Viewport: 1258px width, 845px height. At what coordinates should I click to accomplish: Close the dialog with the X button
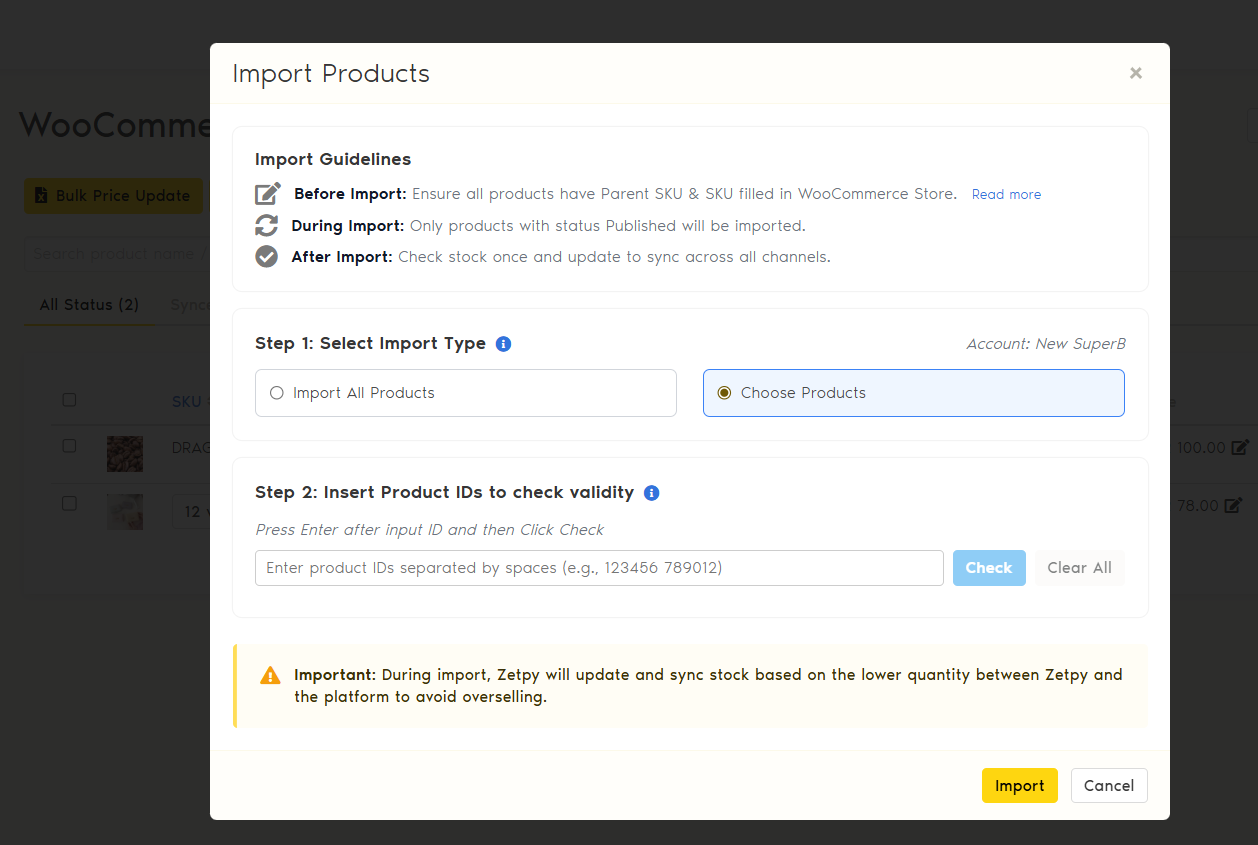1136,73
